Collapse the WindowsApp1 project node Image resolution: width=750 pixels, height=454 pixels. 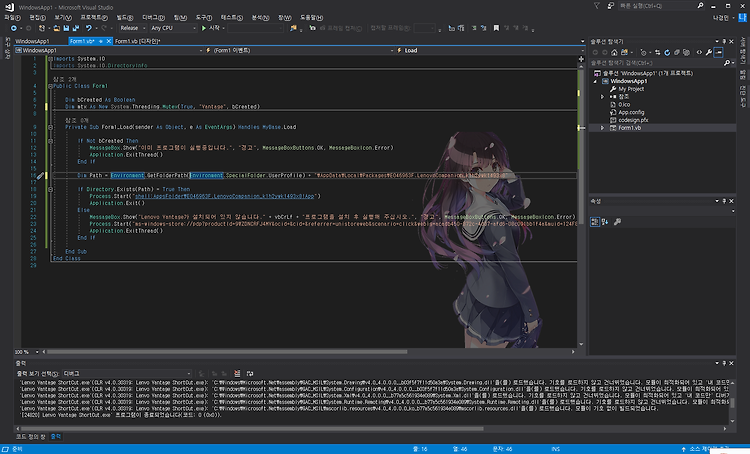click(596, 81)
